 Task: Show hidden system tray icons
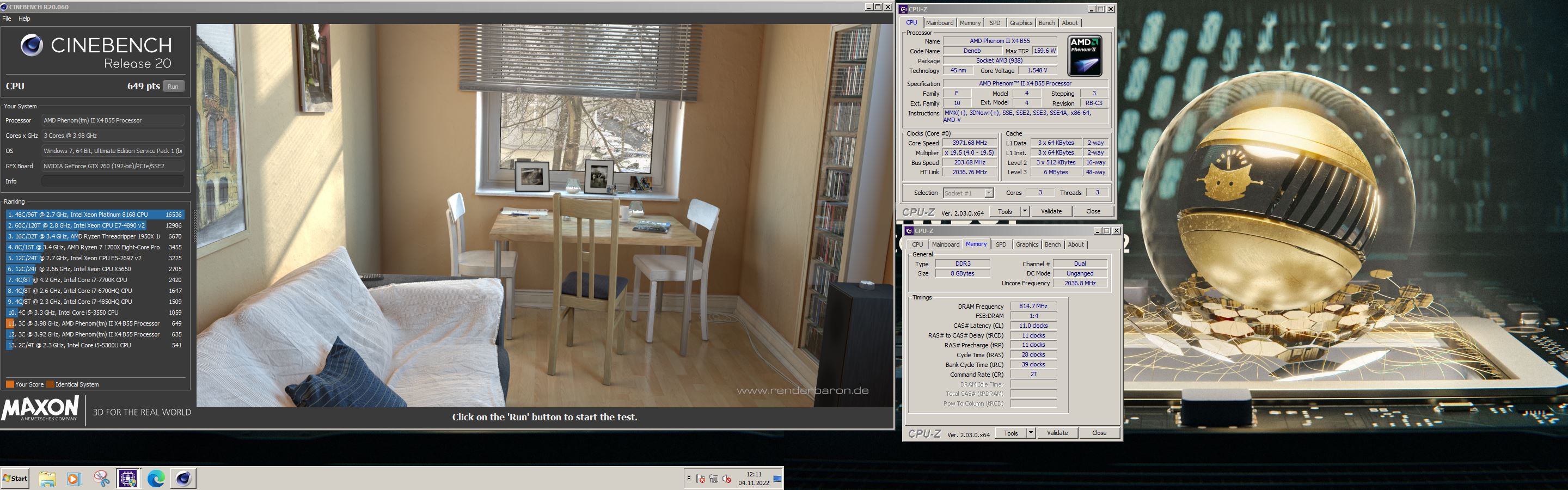click(x=688, y=479)
